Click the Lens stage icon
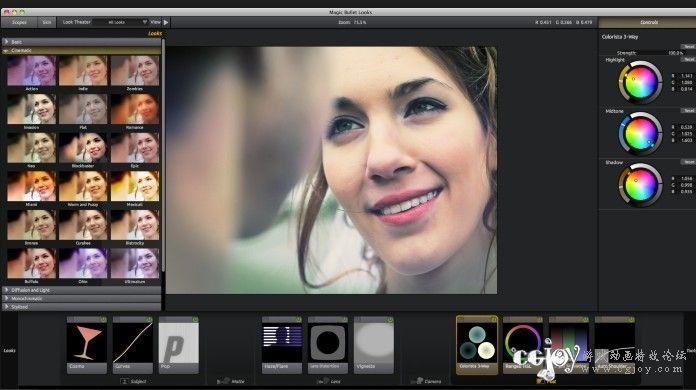Image resolution: width=696 pixels, height=390 pixels. (323, 381)
